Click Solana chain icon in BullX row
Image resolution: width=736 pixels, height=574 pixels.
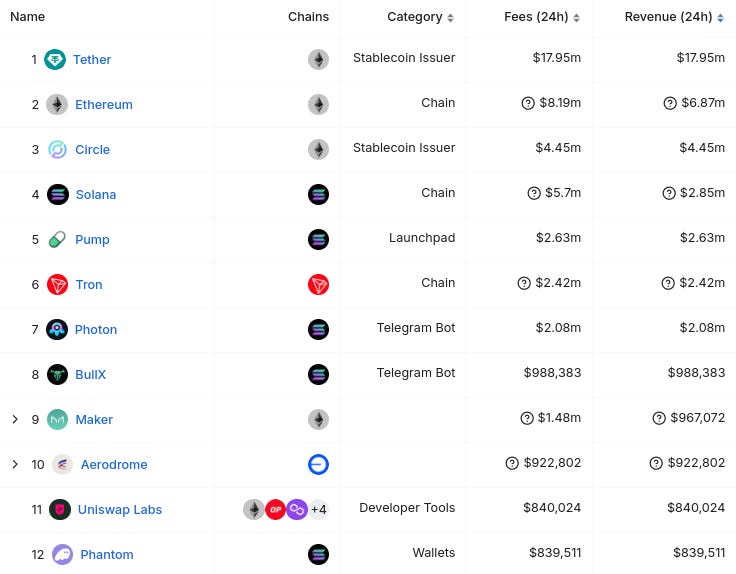(x=318, y=375)
